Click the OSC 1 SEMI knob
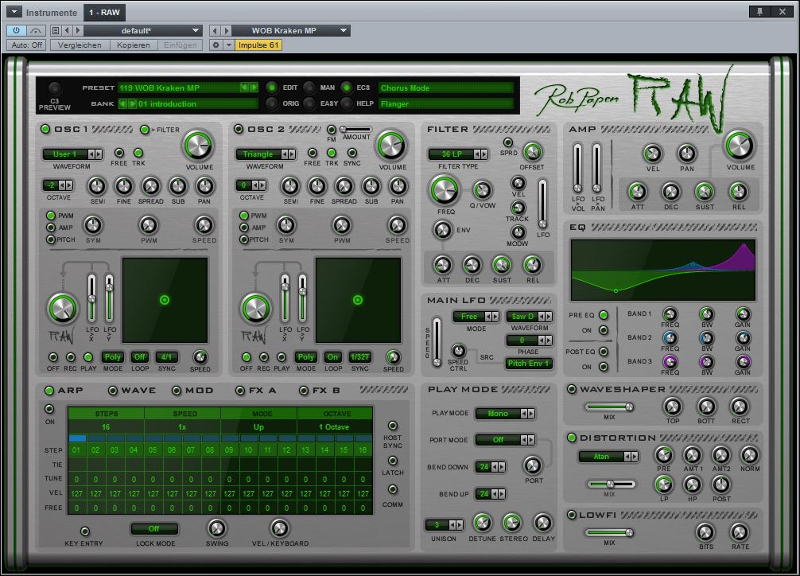800x576 pixels. coord(97,186)
